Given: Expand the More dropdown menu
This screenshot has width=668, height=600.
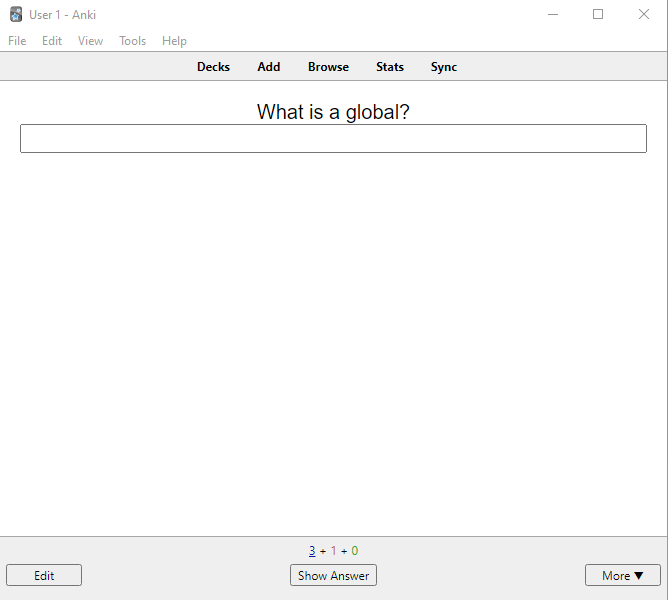Looking at the screenshot, I should (x=622, y=575).
